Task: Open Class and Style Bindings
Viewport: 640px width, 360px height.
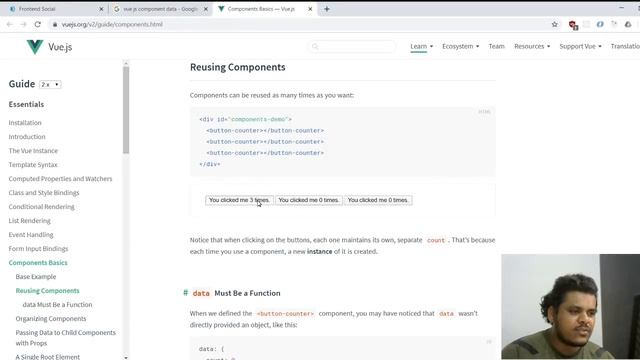Action: [44, 192]
